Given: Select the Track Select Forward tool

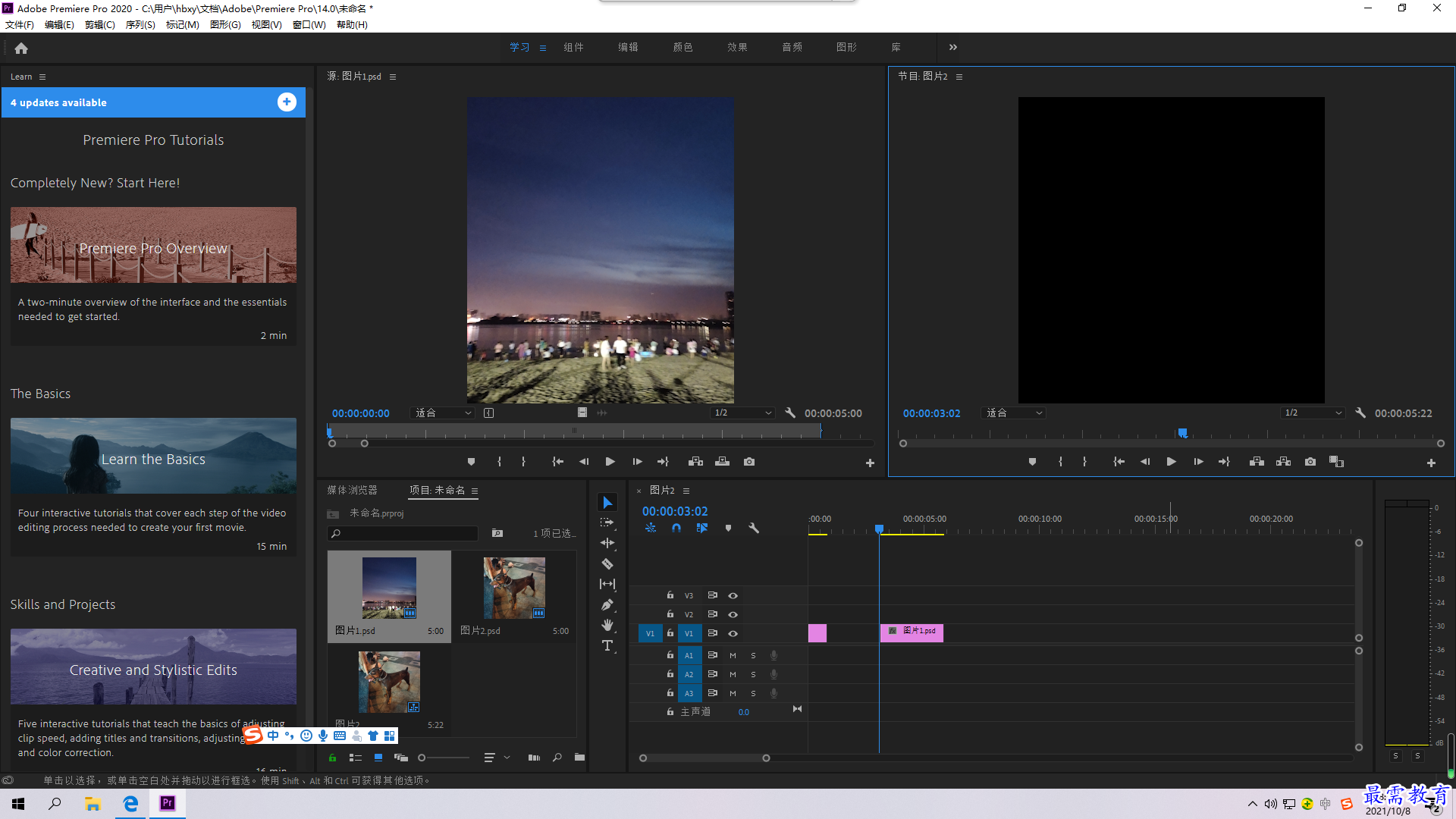Looking at the screenshot, I should point(607,522).
